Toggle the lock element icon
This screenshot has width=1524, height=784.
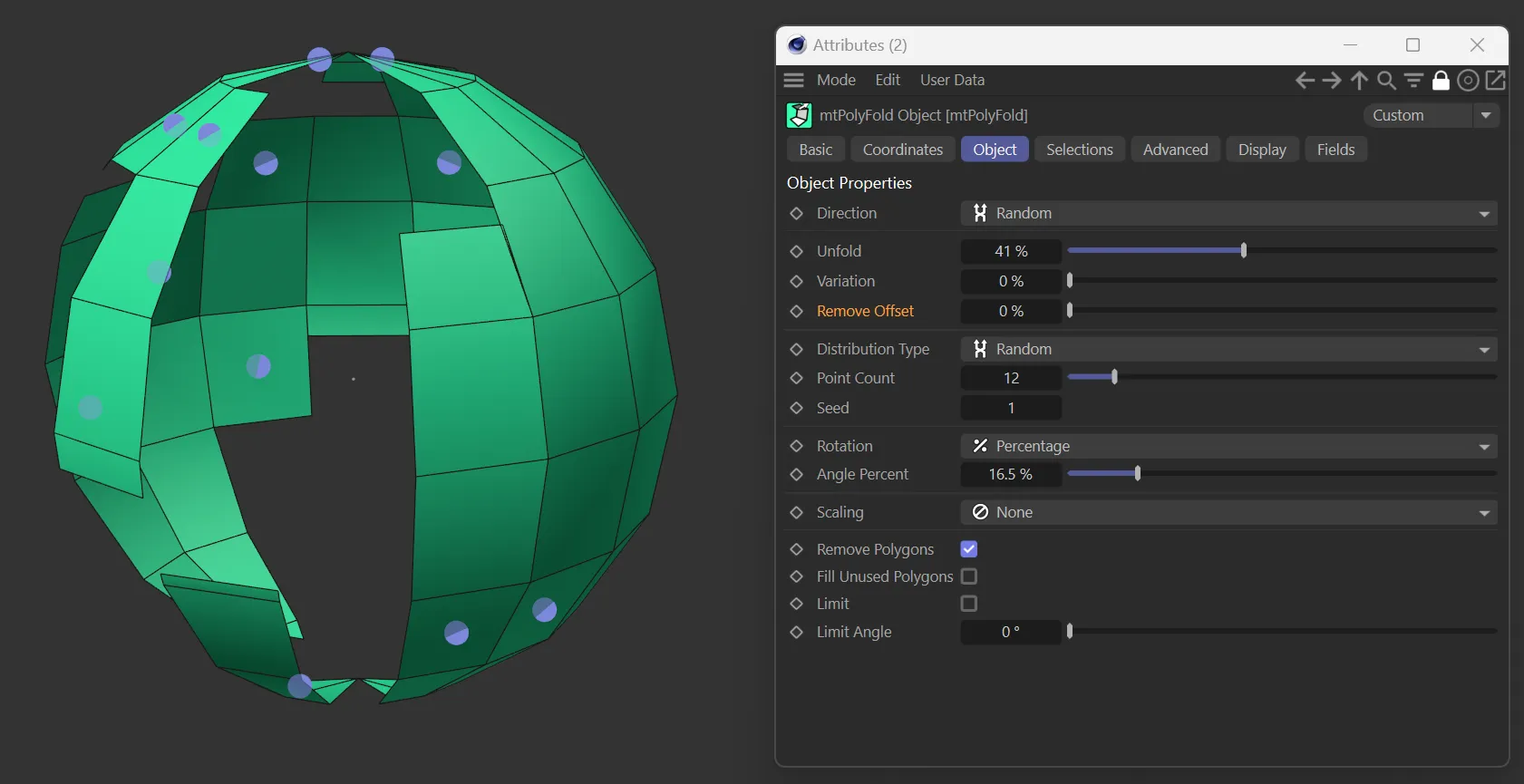pyautogui.click(x=1441, y=81)
